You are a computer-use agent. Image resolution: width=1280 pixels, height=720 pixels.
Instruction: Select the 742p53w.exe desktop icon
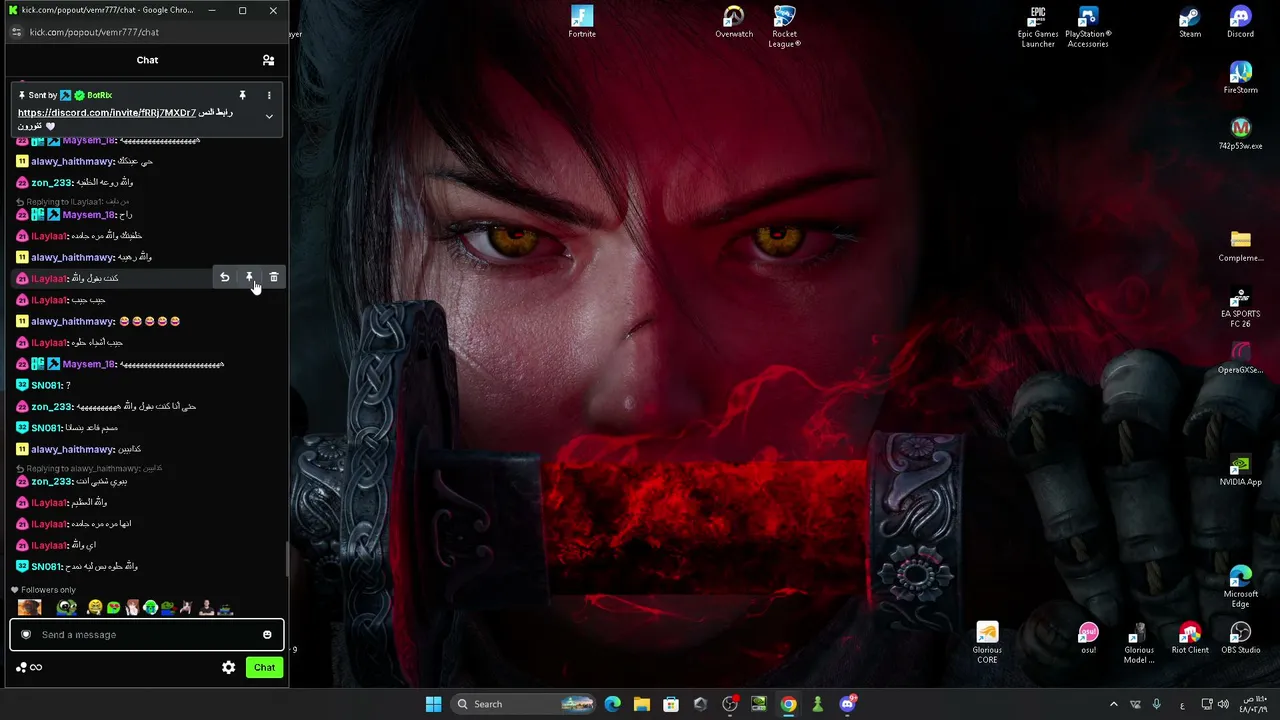point(1241,134)
